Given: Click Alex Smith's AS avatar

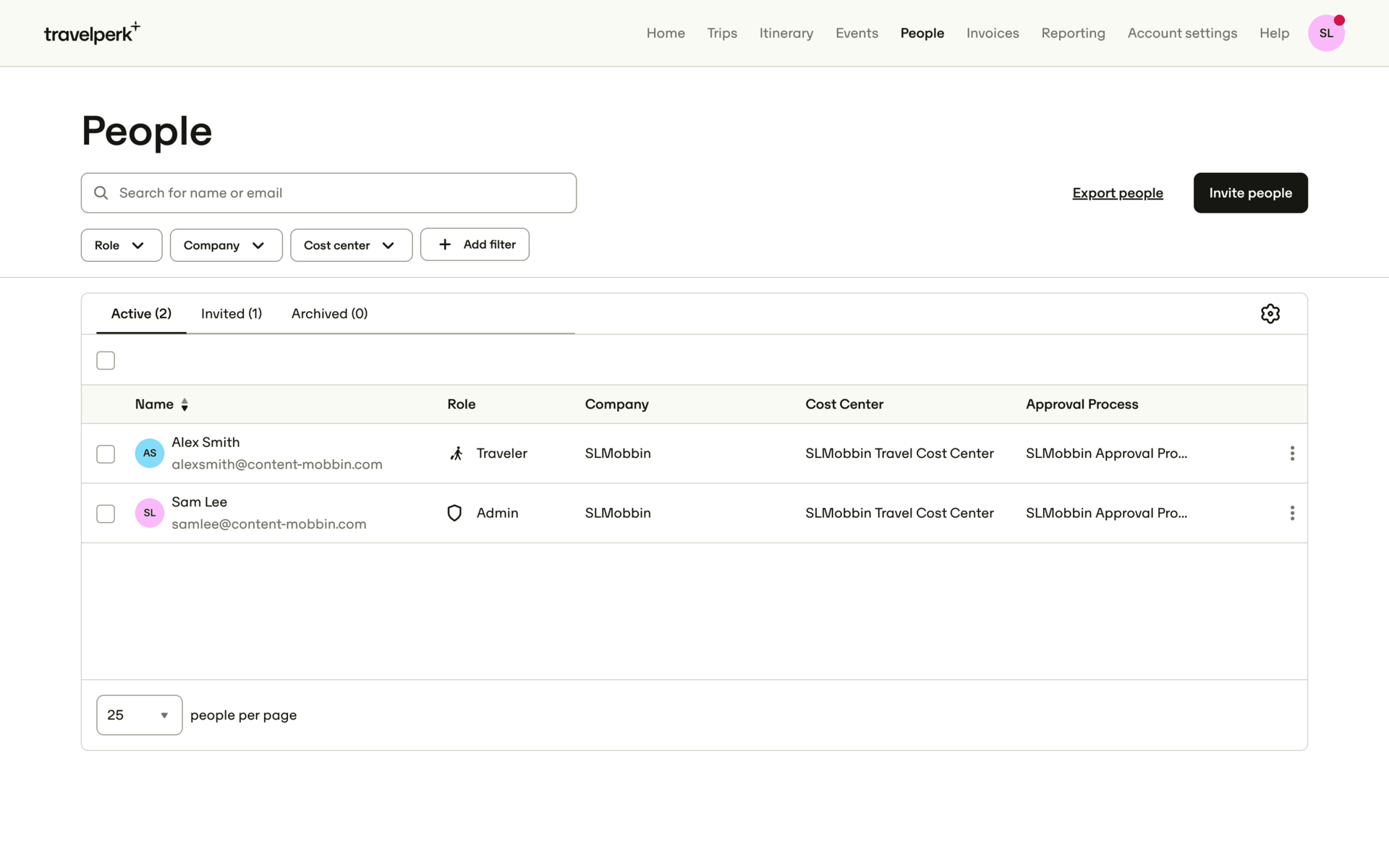Looking at the screenshot, I should coord(150,454).
